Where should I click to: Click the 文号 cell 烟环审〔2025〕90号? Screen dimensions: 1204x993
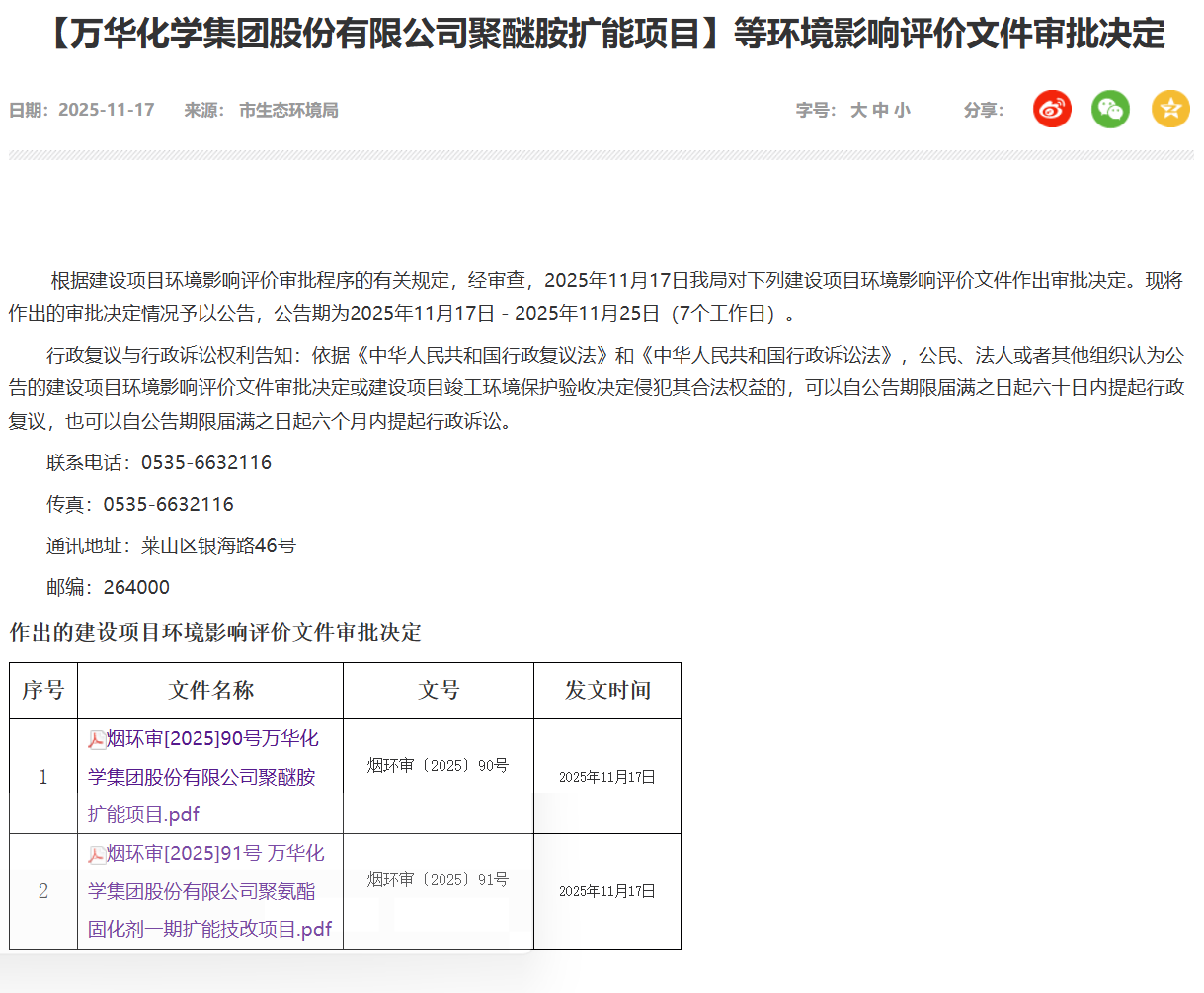(x=438, y=765)
